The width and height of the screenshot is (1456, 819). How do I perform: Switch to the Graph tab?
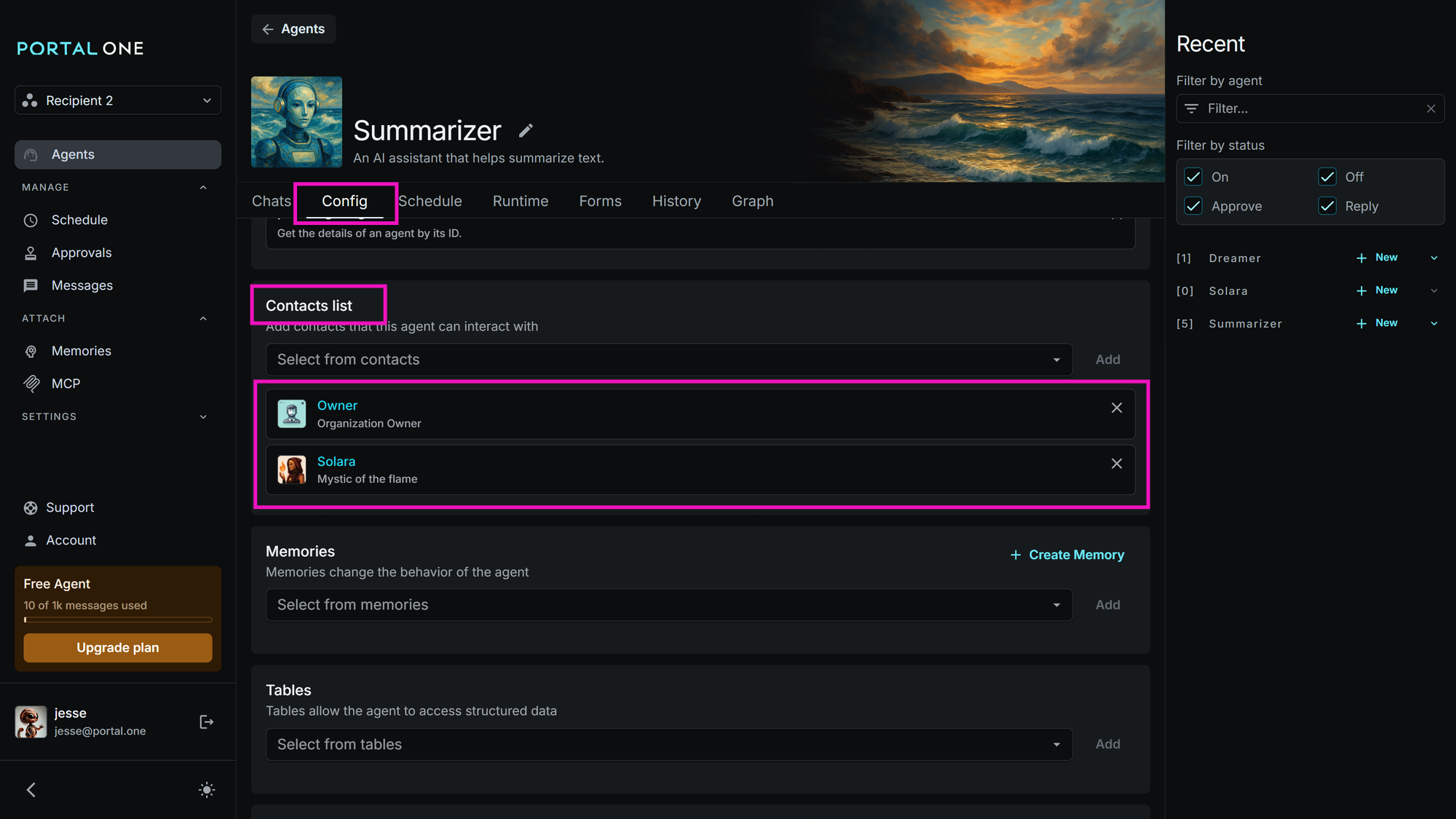coord(752,201)
